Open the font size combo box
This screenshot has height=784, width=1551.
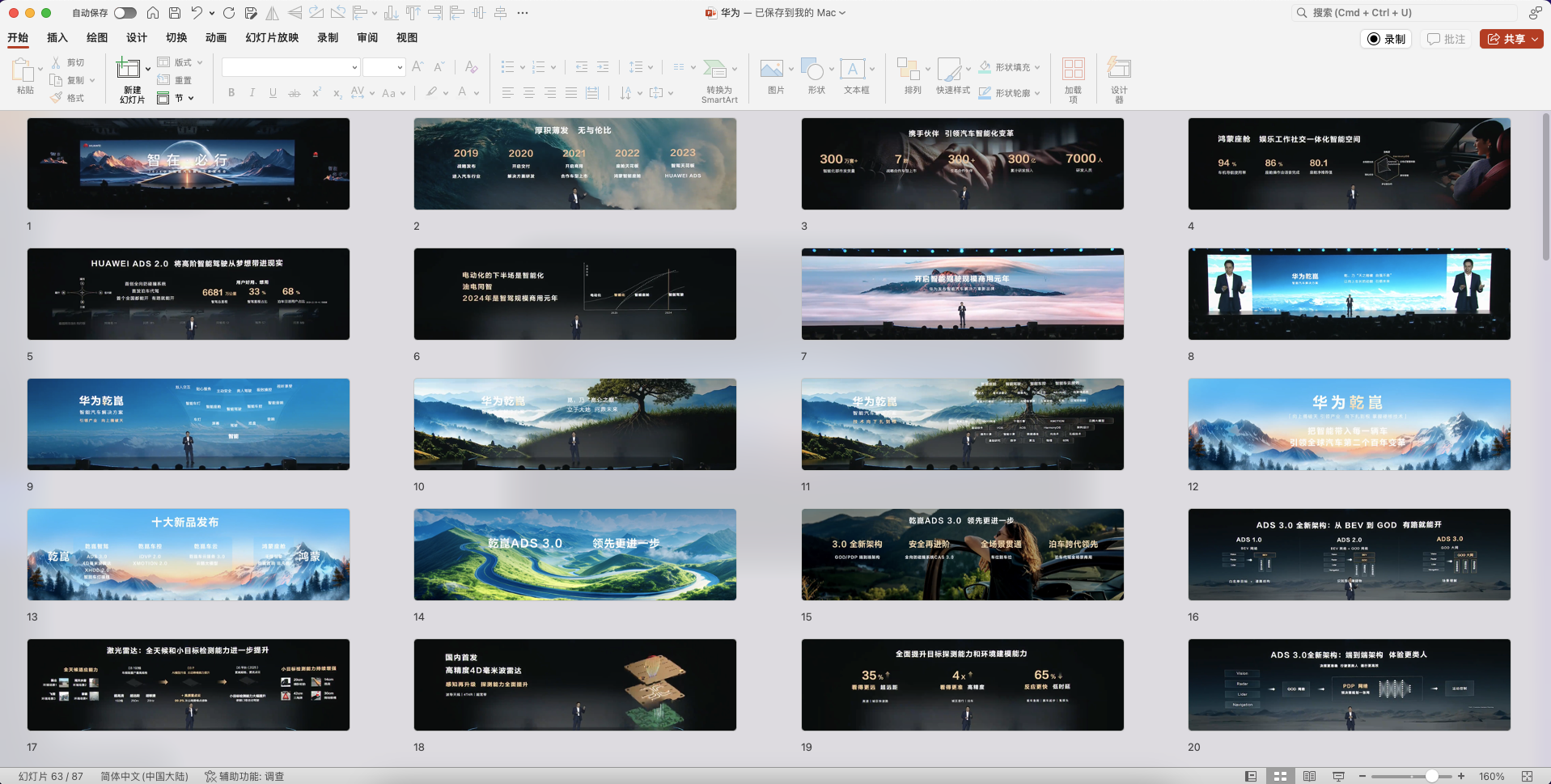384,67
